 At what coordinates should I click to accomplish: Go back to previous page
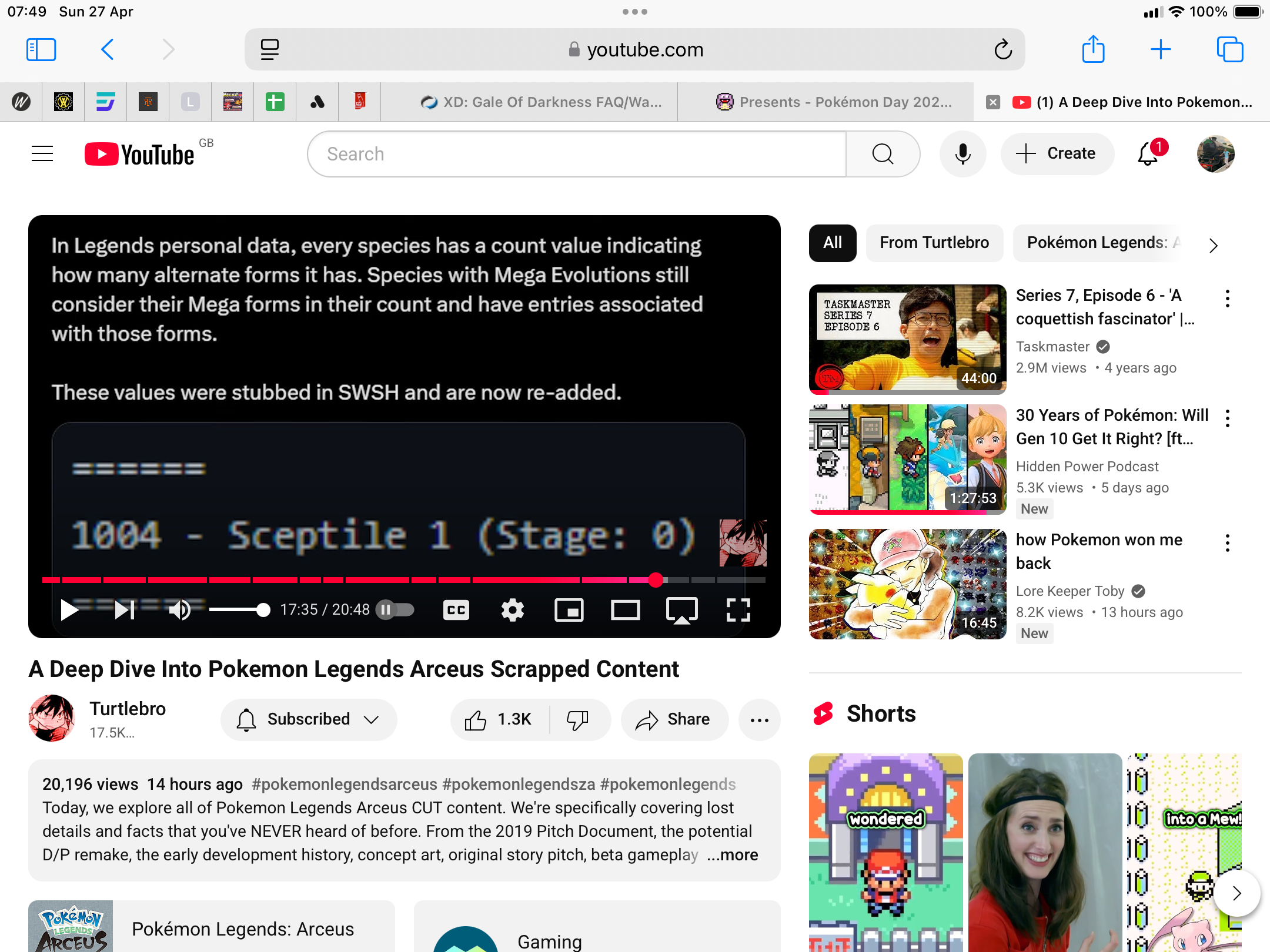click(x=107, y=50)
